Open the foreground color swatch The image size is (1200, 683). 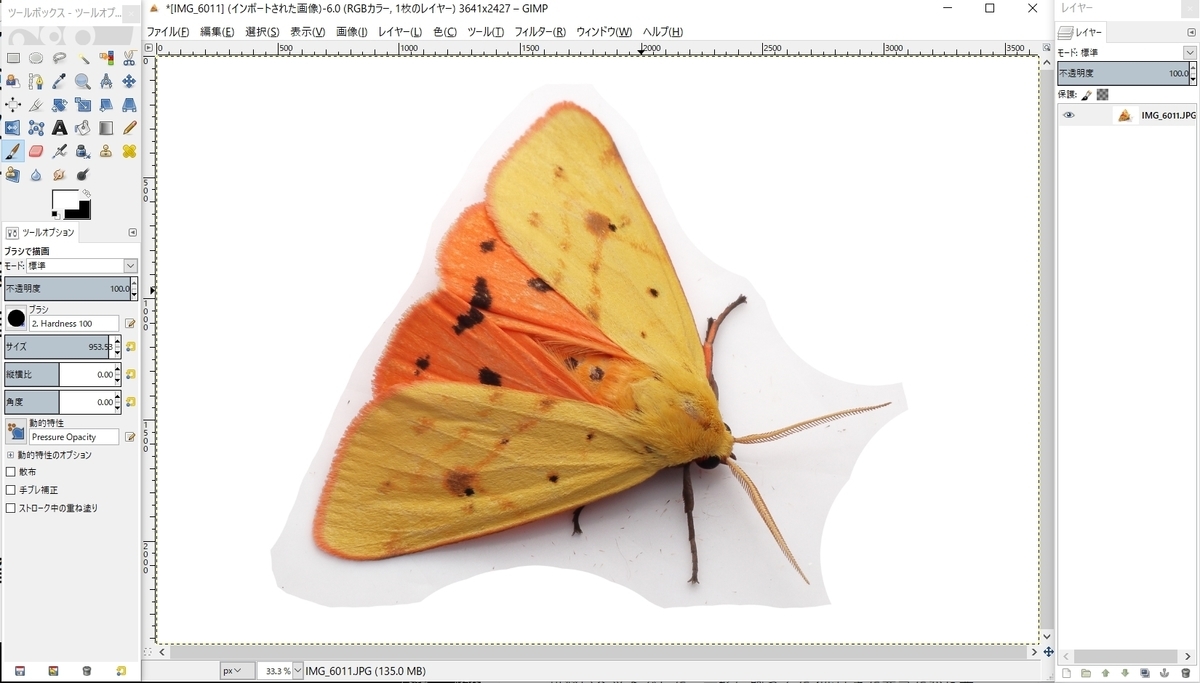63,199
